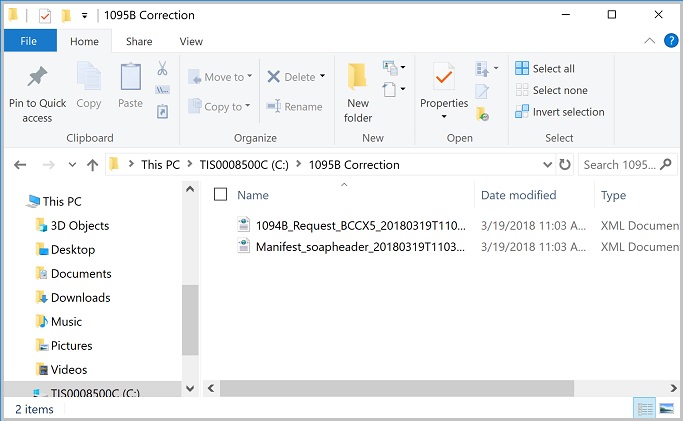Click the Pin to Quick access icon
The width and height of the screenshot is (683, 421).
click(37, 78)
